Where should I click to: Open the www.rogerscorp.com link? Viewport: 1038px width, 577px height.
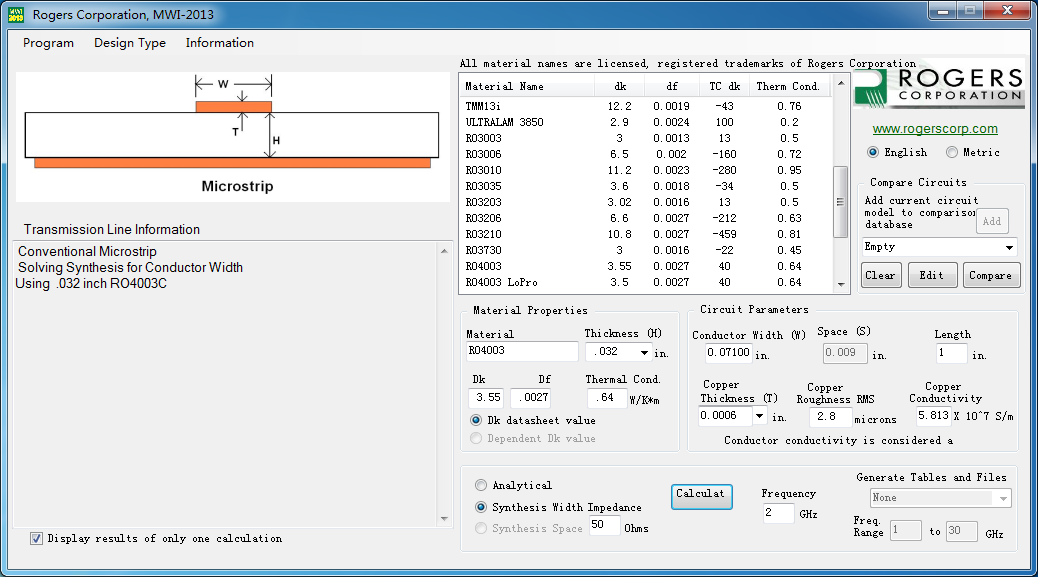935,129
